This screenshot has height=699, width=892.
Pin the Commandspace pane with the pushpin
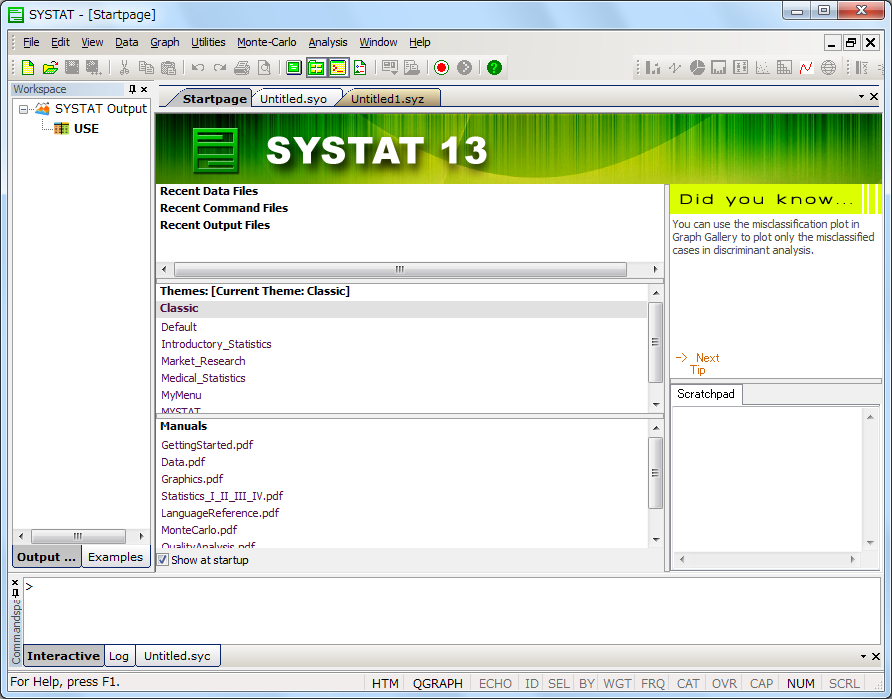(x=15, y=593)
